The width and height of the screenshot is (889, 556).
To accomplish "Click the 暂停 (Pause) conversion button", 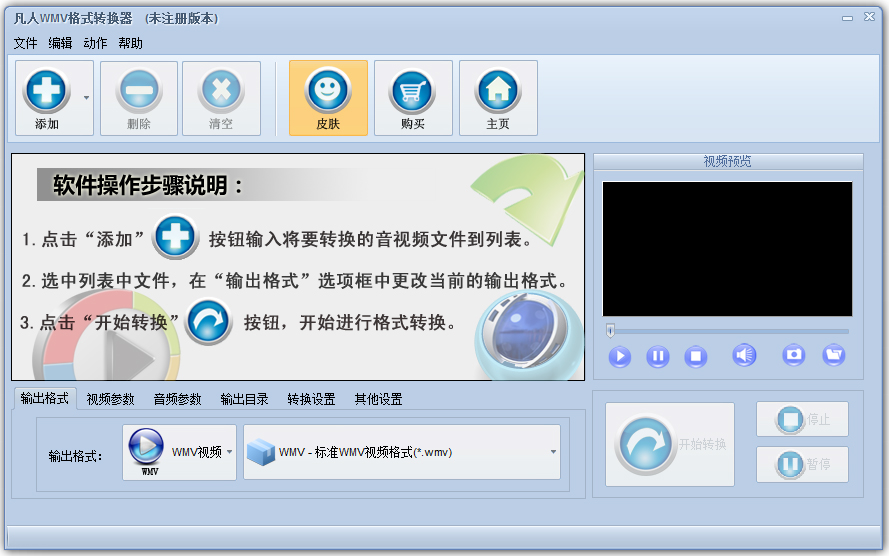I will [x=802, y=464].
